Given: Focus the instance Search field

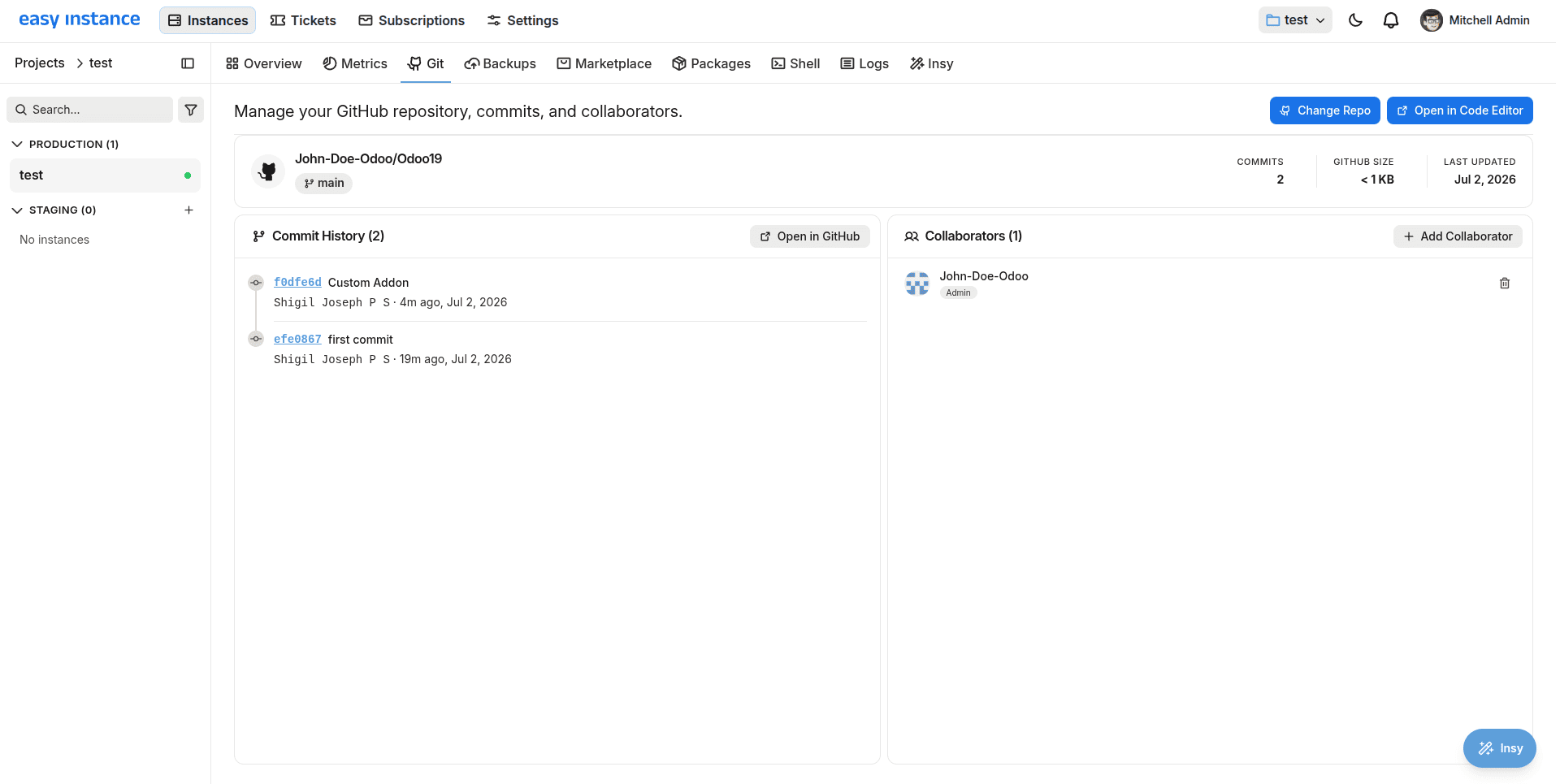Looking at the screenshot, I should click(90, 110).
